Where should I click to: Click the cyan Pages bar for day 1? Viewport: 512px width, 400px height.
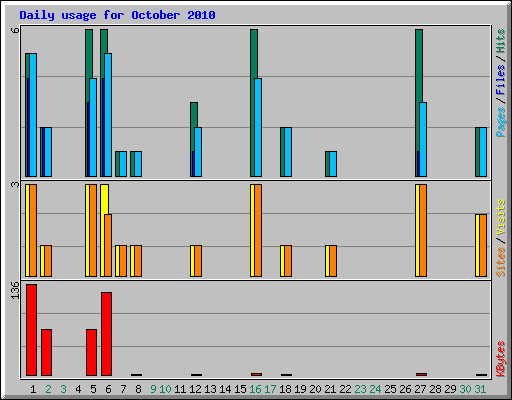click(33, 115)
